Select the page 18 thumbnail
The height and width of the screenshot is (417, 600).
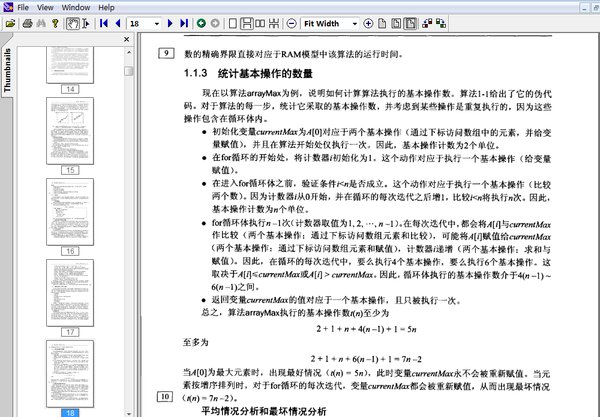point(70,374)
